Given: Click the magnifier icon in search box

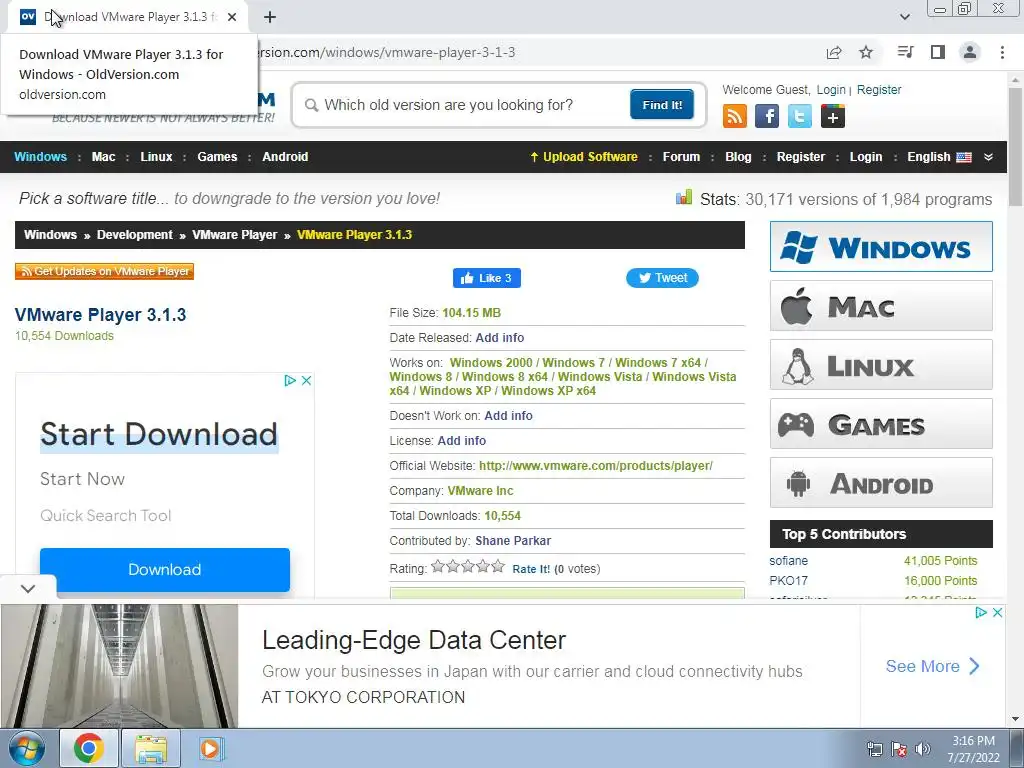Looking at the screenshot, I should pyautogui.click(x=312, y=105).
